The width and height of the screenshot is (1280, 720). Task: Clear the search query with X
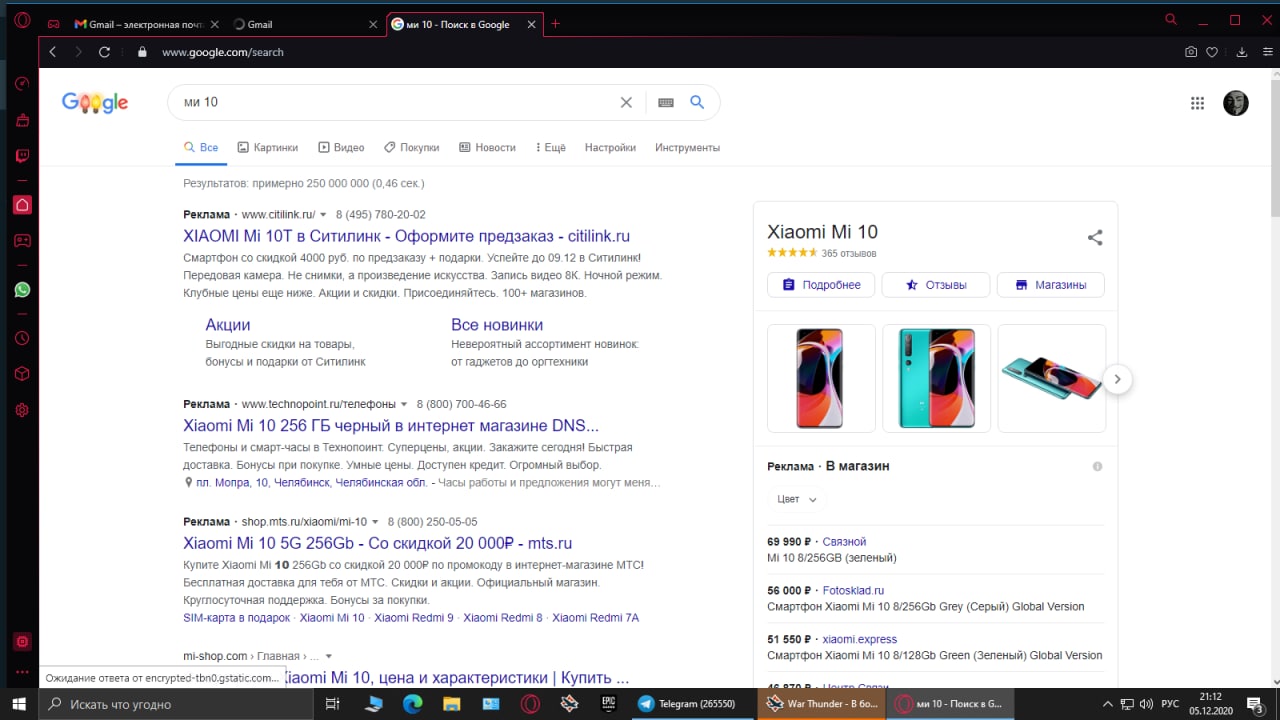pyautogui.click(x=626, y=102)
